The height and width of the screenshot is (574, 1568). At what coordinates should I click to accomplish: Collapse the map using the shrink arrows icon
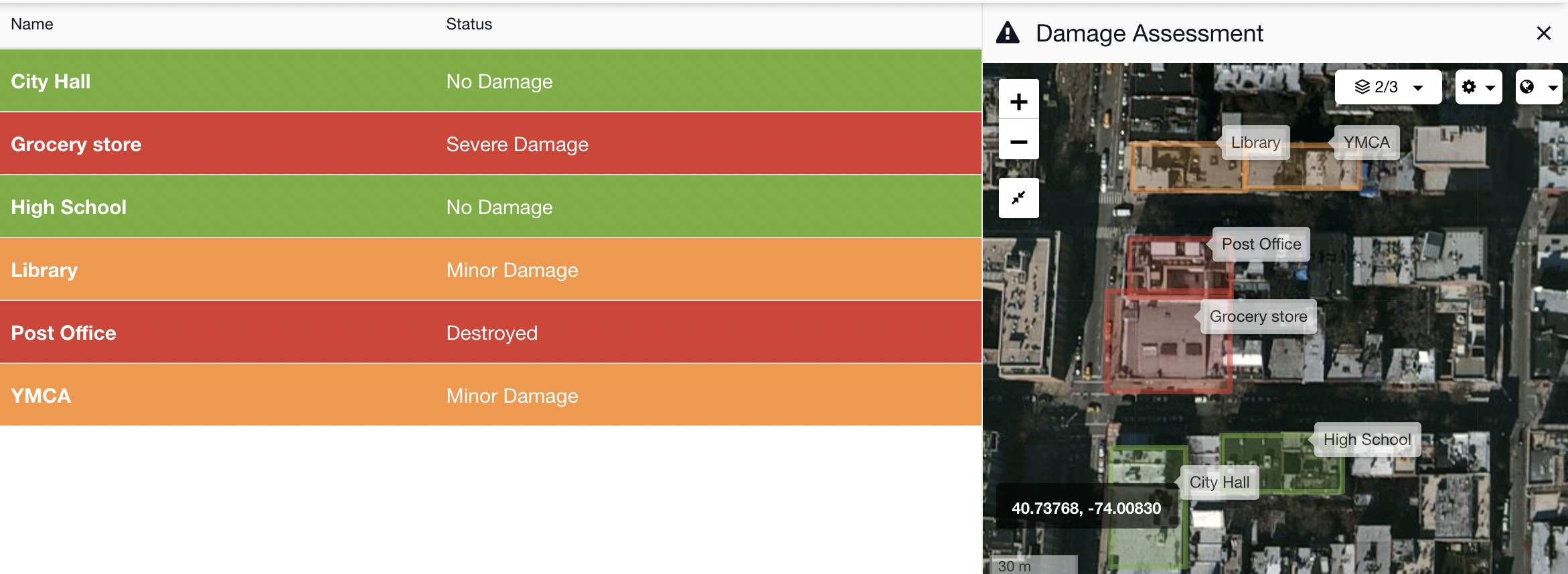[x=1018, y=197]
